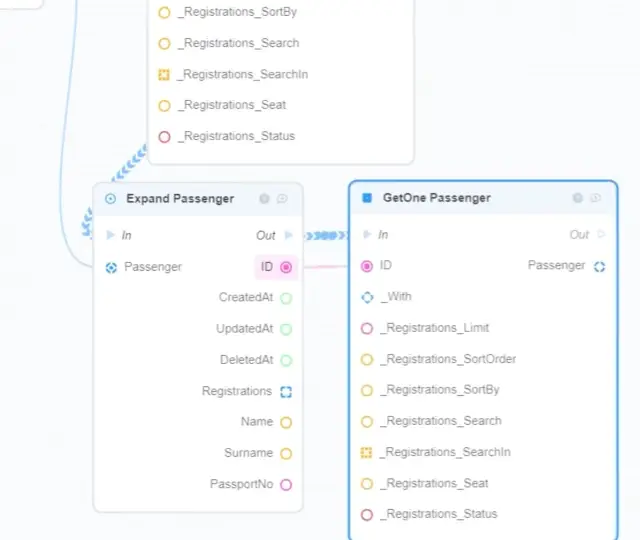Click the Out execution arrow on GetOne Passenger
640x540 pixels.
(x=601, y=235)
